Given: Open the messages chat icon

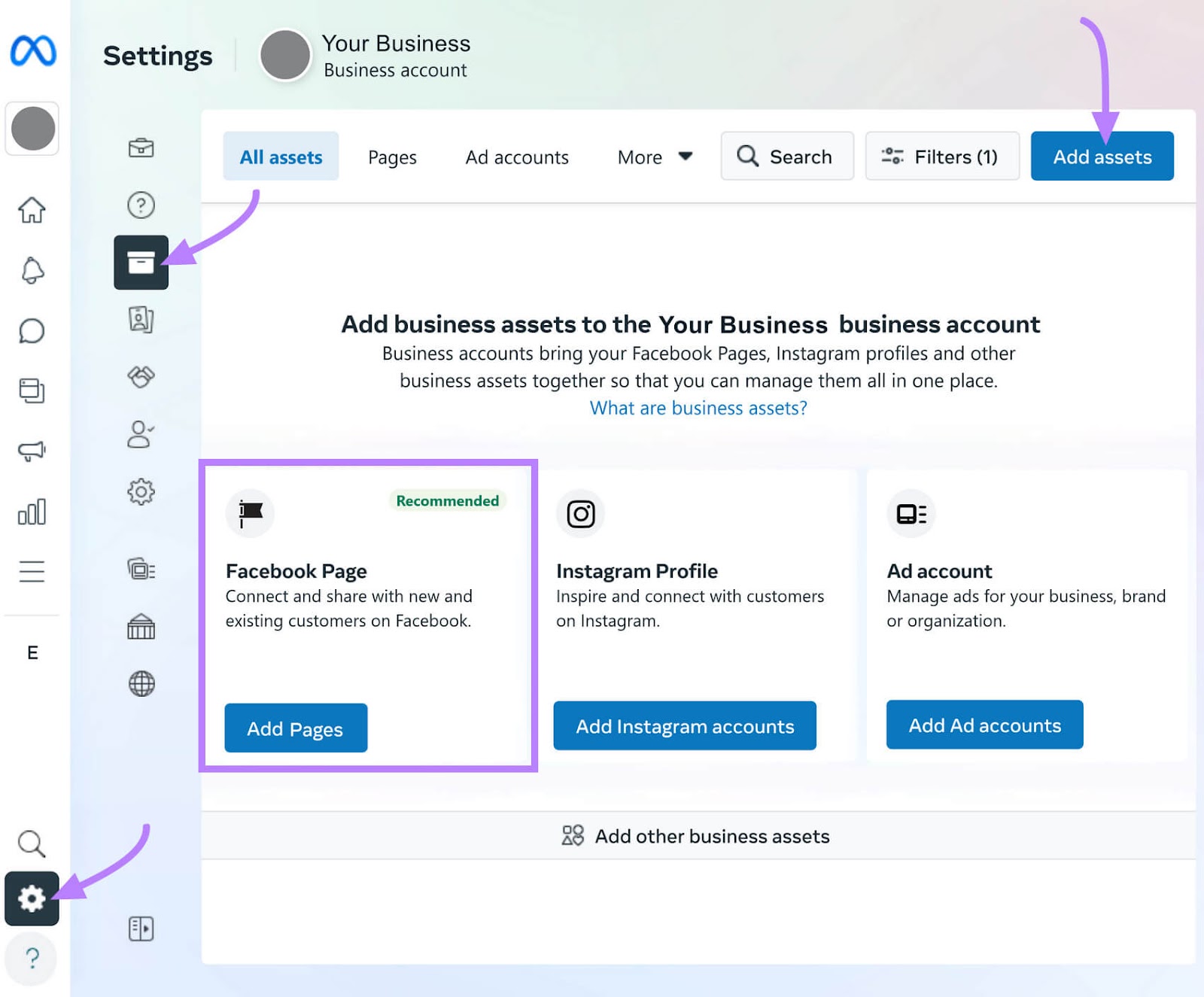Looking at the screenshot, I should (32, 332).
